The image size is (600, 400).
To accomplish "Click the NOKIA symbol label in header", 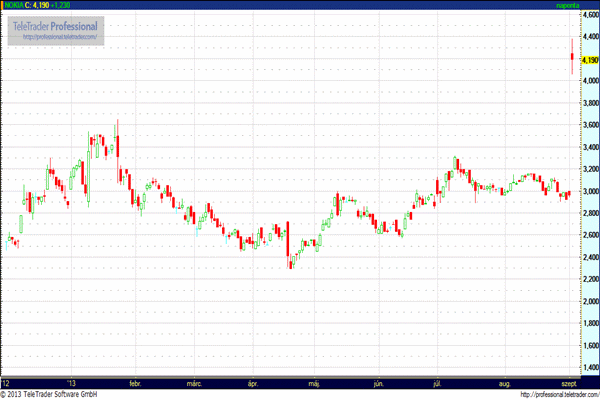I will click(x=15, y=6).
